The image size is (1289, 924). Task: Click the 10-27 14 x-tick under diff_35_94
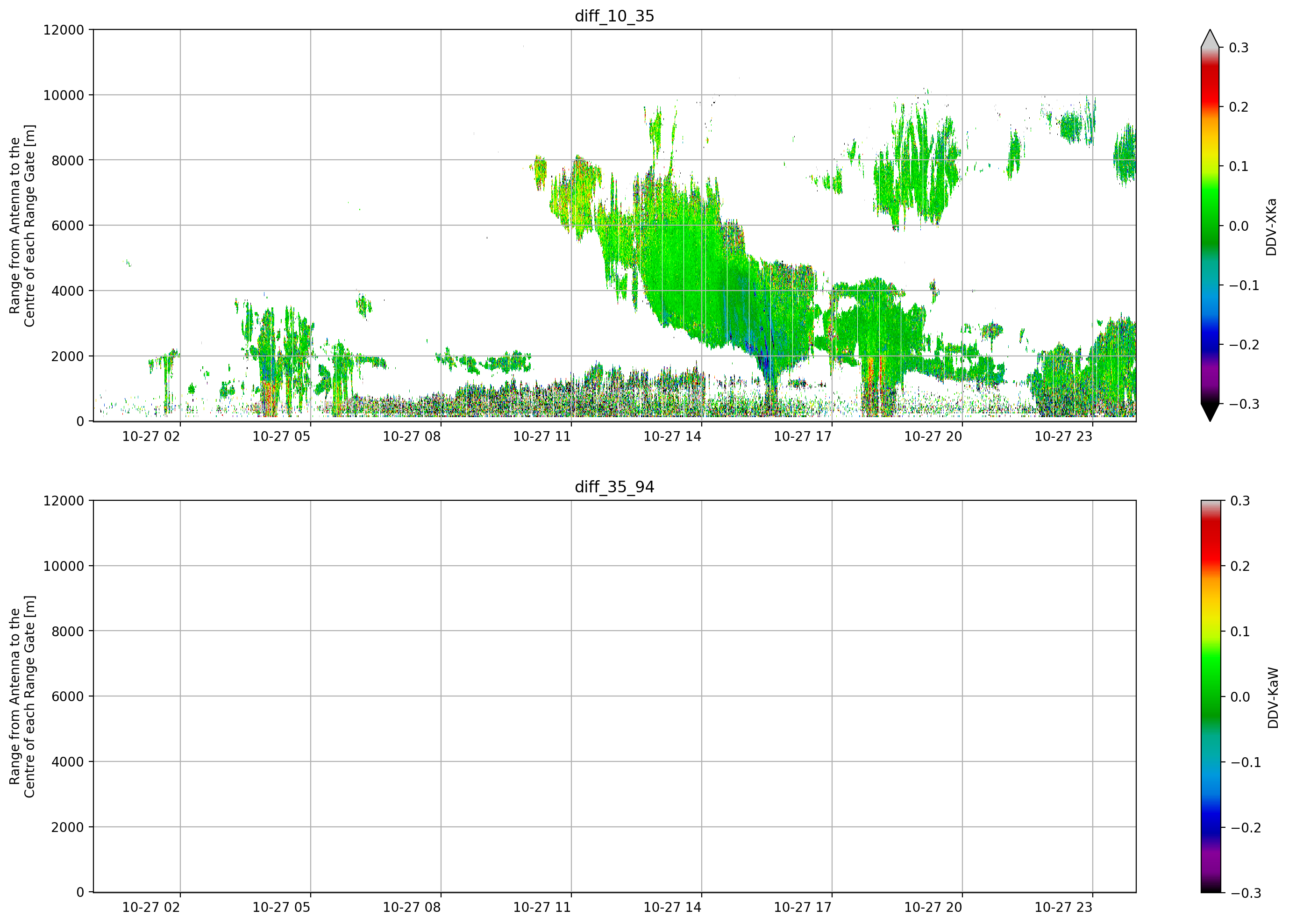coord(672,908)
